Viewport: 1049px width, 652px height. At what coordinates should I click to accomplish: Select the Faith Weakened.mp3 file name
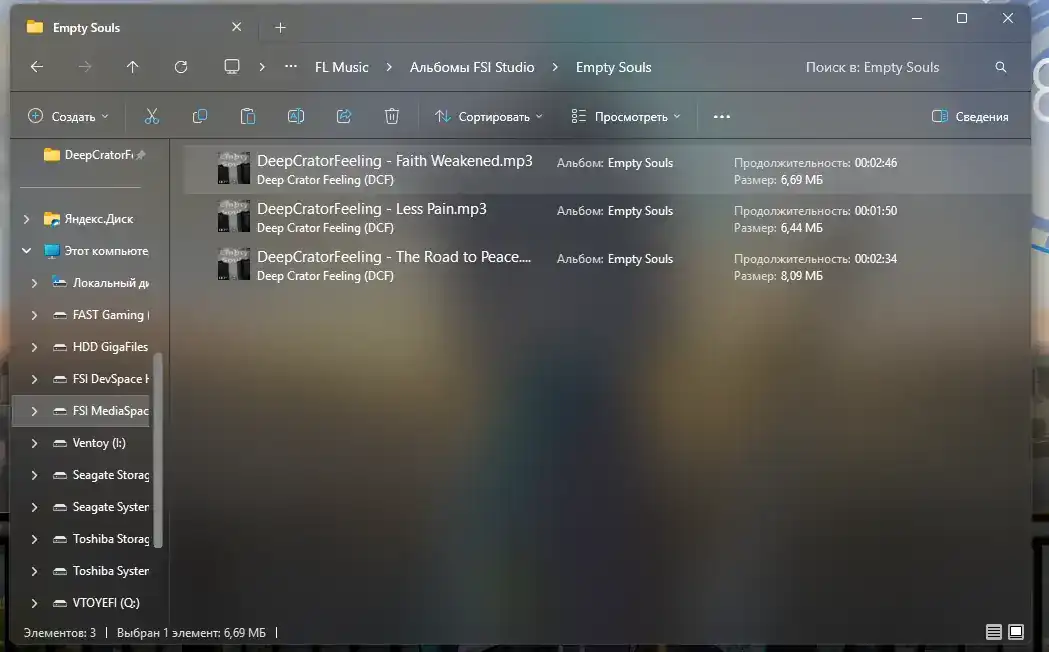tap(395, 161)
